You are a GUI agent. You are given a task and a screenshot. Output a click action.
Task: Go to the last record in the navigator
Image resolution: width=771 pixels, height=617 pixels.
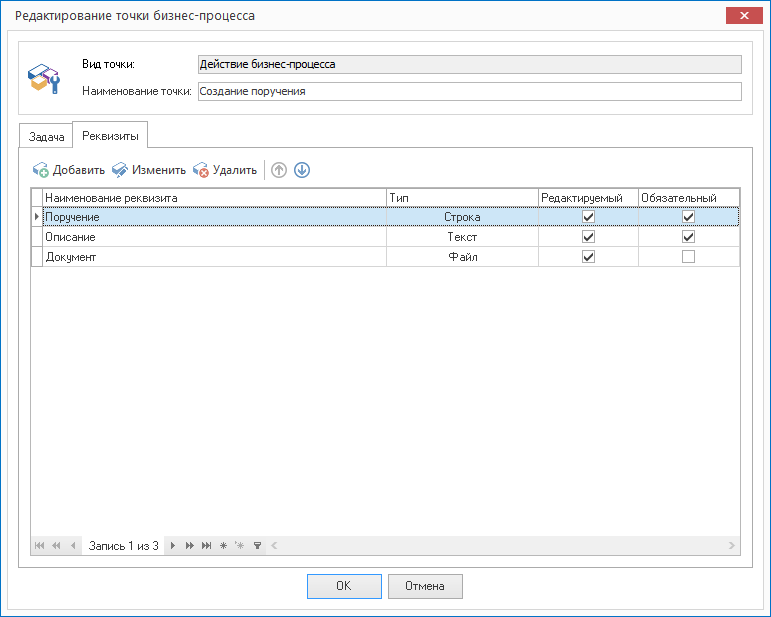coord(207,545)
